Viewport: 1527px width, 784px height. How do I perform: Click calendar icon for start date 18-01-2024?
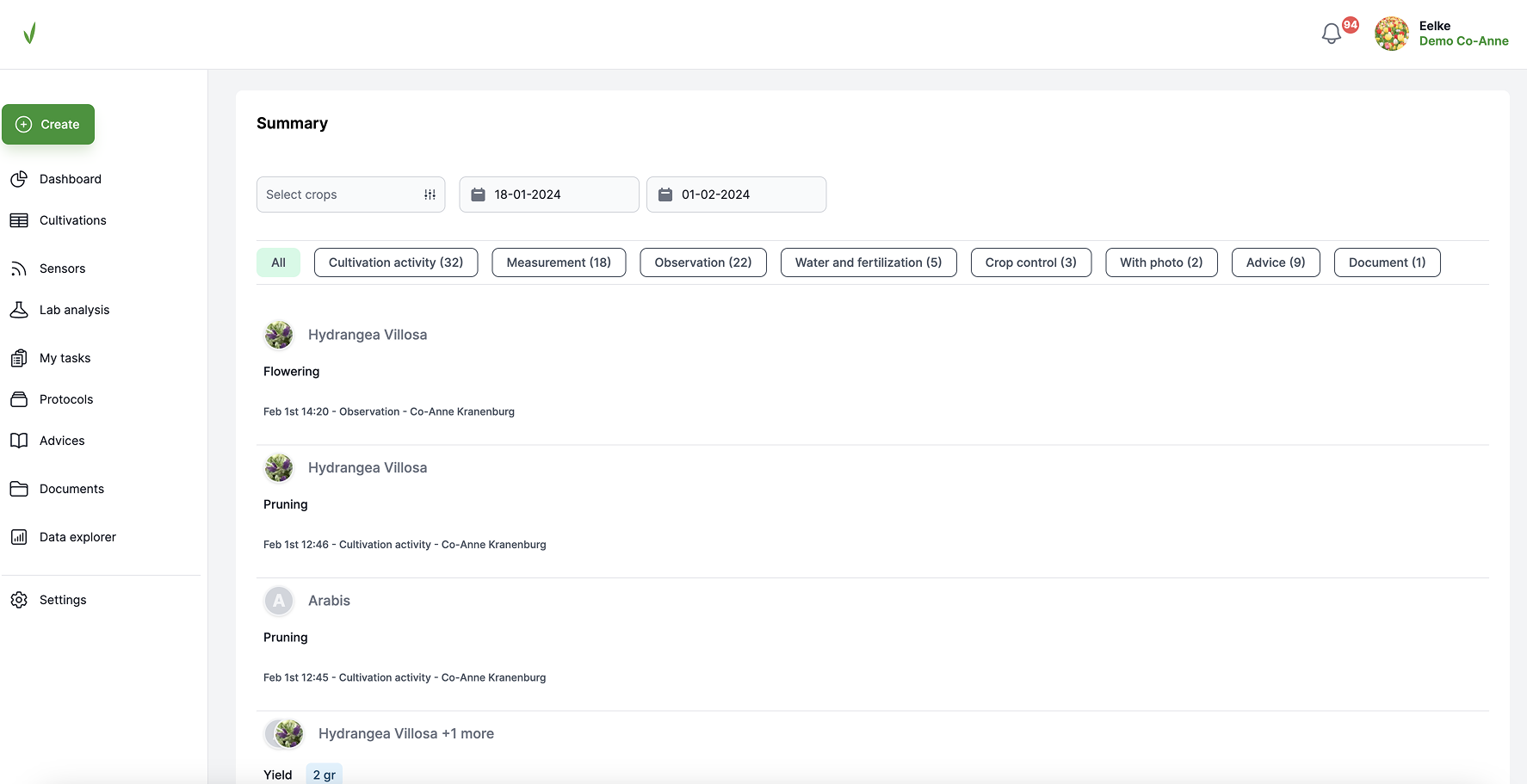coord(478,194)
